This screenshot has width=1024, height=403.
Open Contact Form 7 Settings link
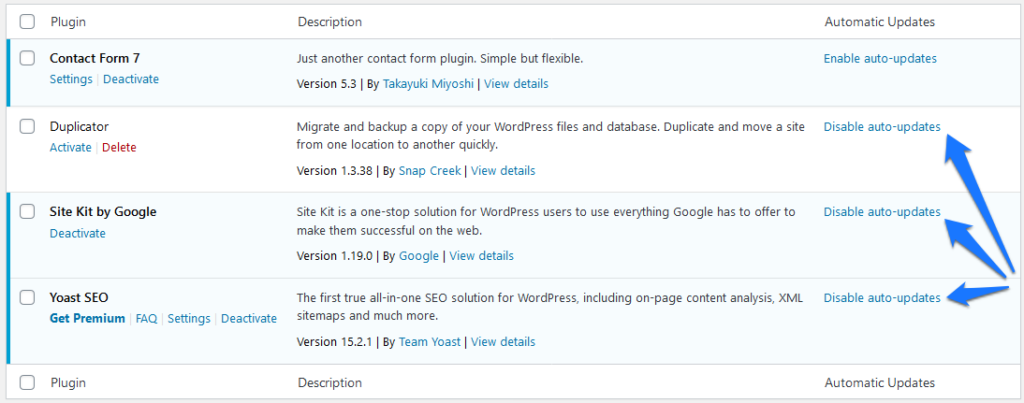[x=71, y=79]
